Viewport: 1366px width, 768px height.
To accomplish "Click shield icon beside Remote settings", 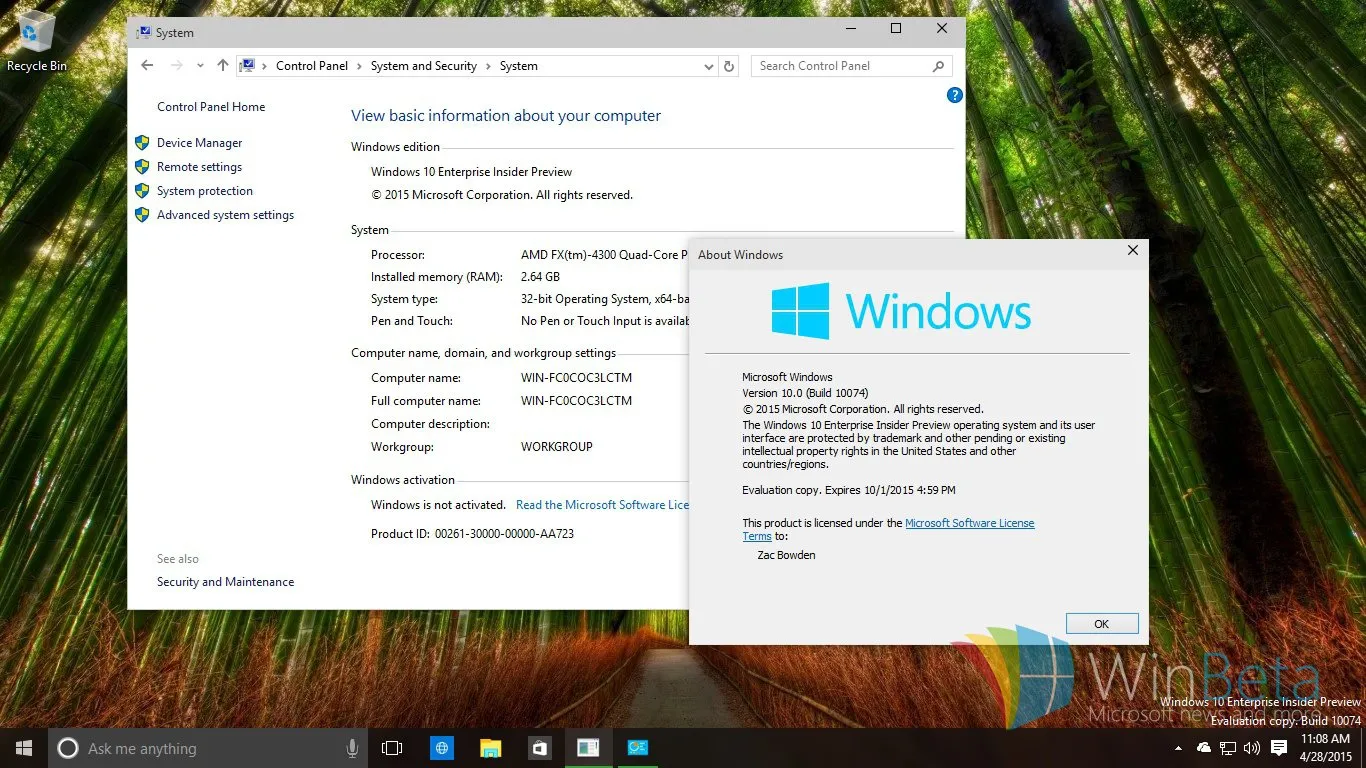I will [x=142, y=167].
